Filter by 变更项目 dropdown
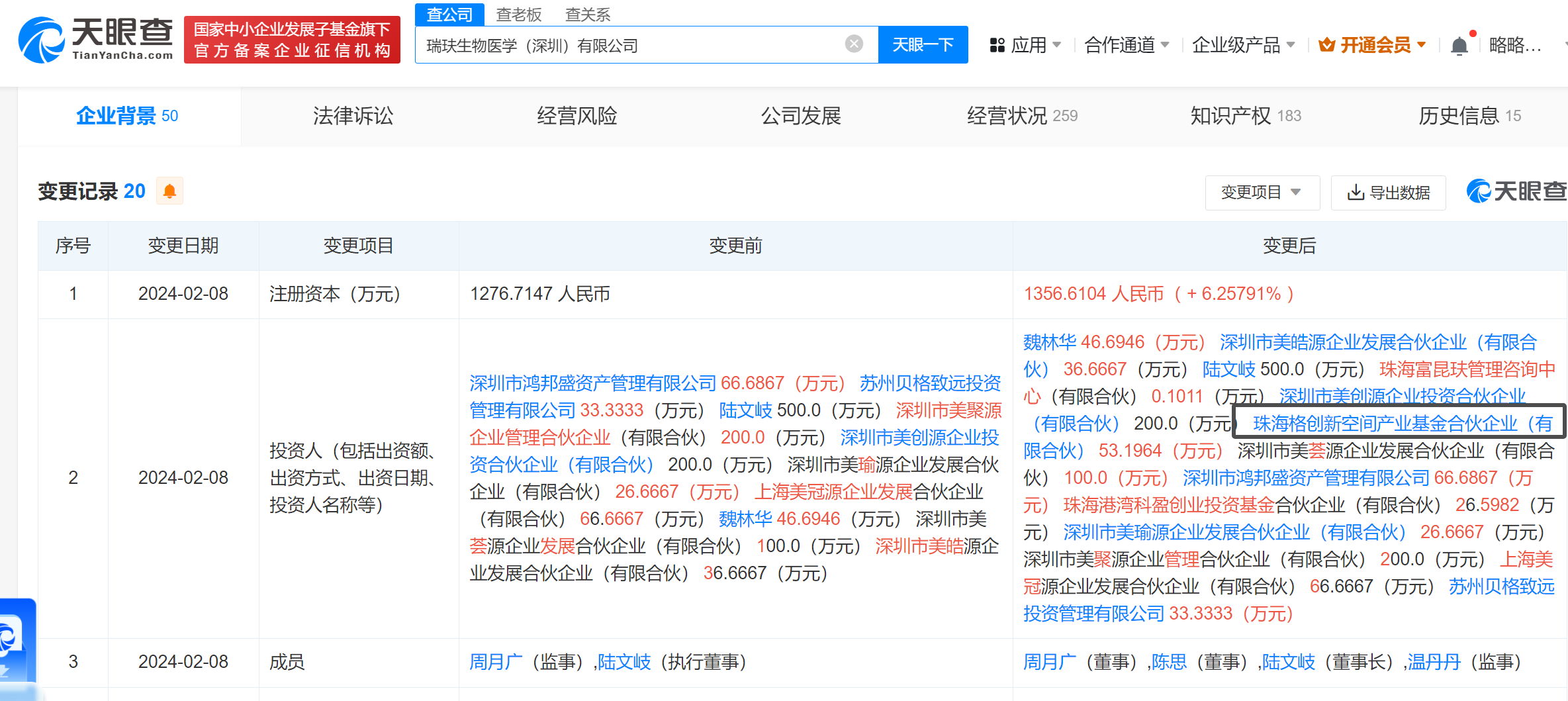 (1262, 193)
